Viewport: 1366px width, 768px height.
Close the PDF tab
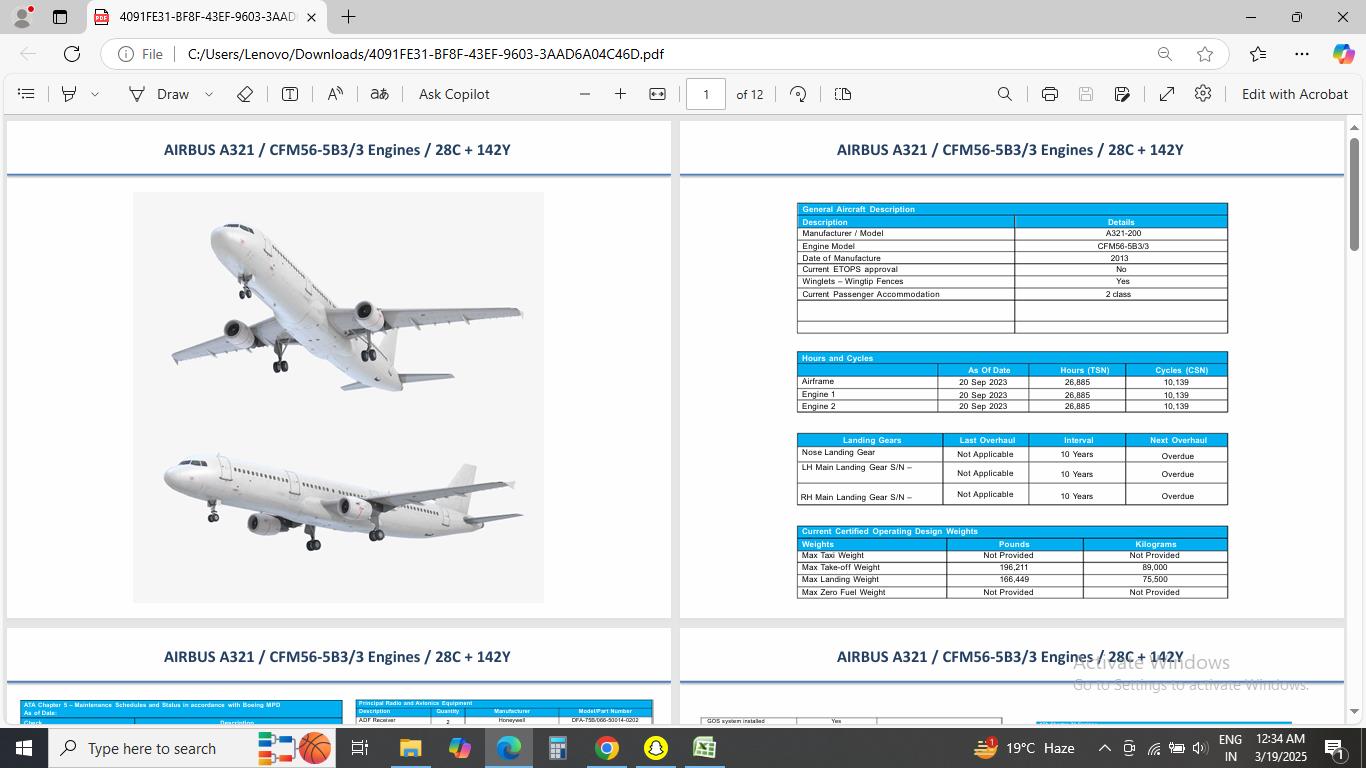pyautogui.click(x=312, y=17)
